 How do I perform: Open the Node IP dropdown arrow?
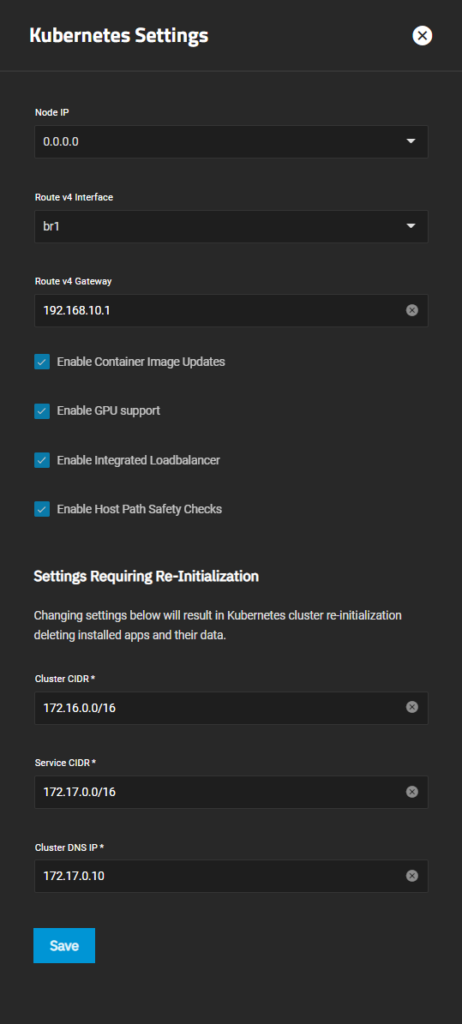410,141
